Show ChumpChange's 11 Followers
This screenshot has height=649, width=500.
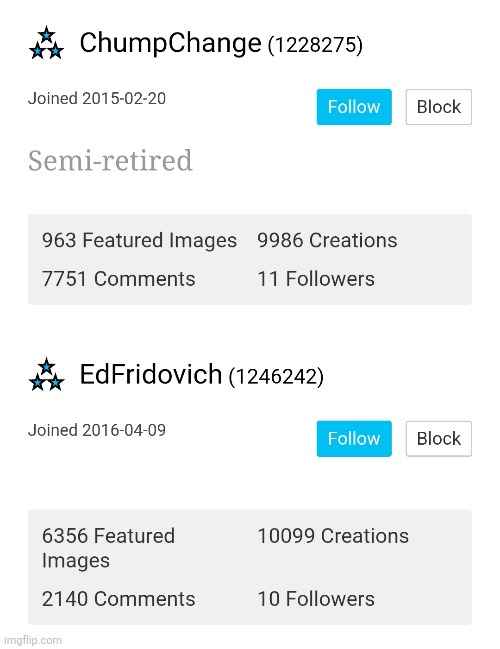(x=316, y=279)
